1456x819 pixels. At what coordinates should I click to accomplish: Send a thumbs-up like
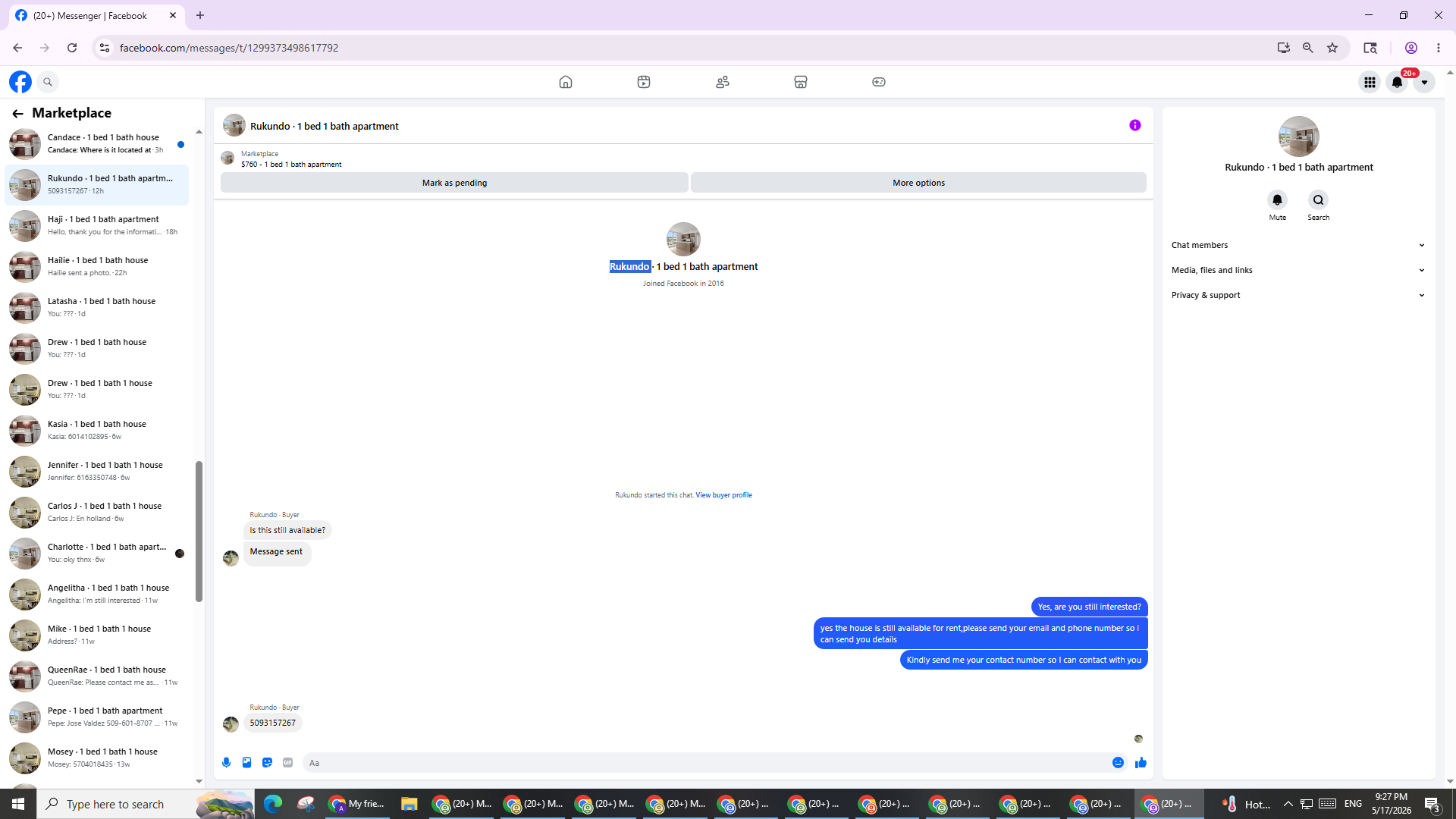pos(1141,763)
